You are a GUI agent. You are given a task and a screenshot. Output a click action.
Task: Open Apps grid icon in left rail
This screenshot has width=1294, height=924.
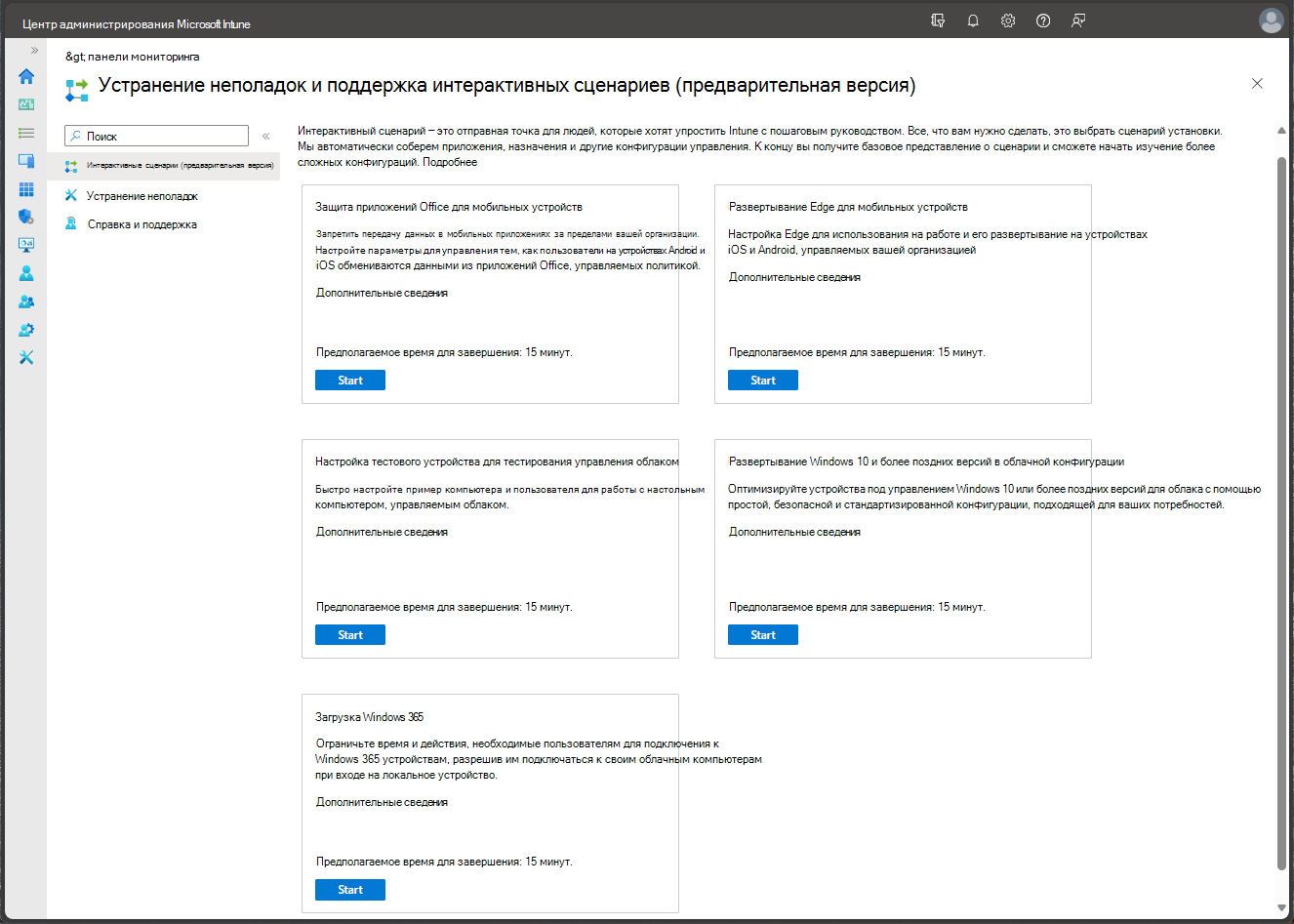point(26,189)
